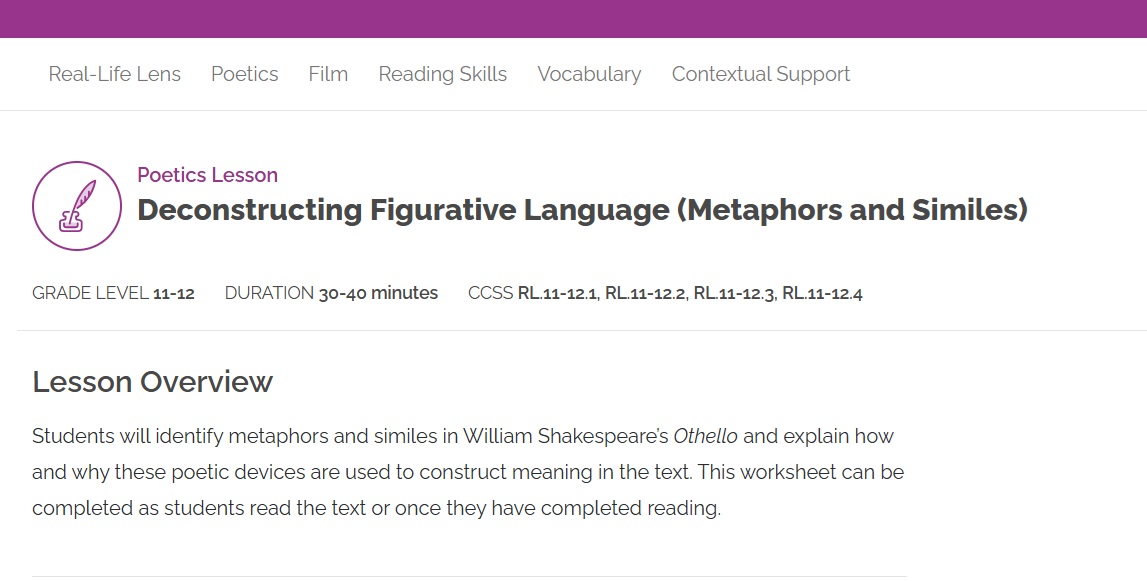Image resolution: width=1147 pixels, height=581 pixels.
Task: Select the Film menu item
Action: point(328,74)
